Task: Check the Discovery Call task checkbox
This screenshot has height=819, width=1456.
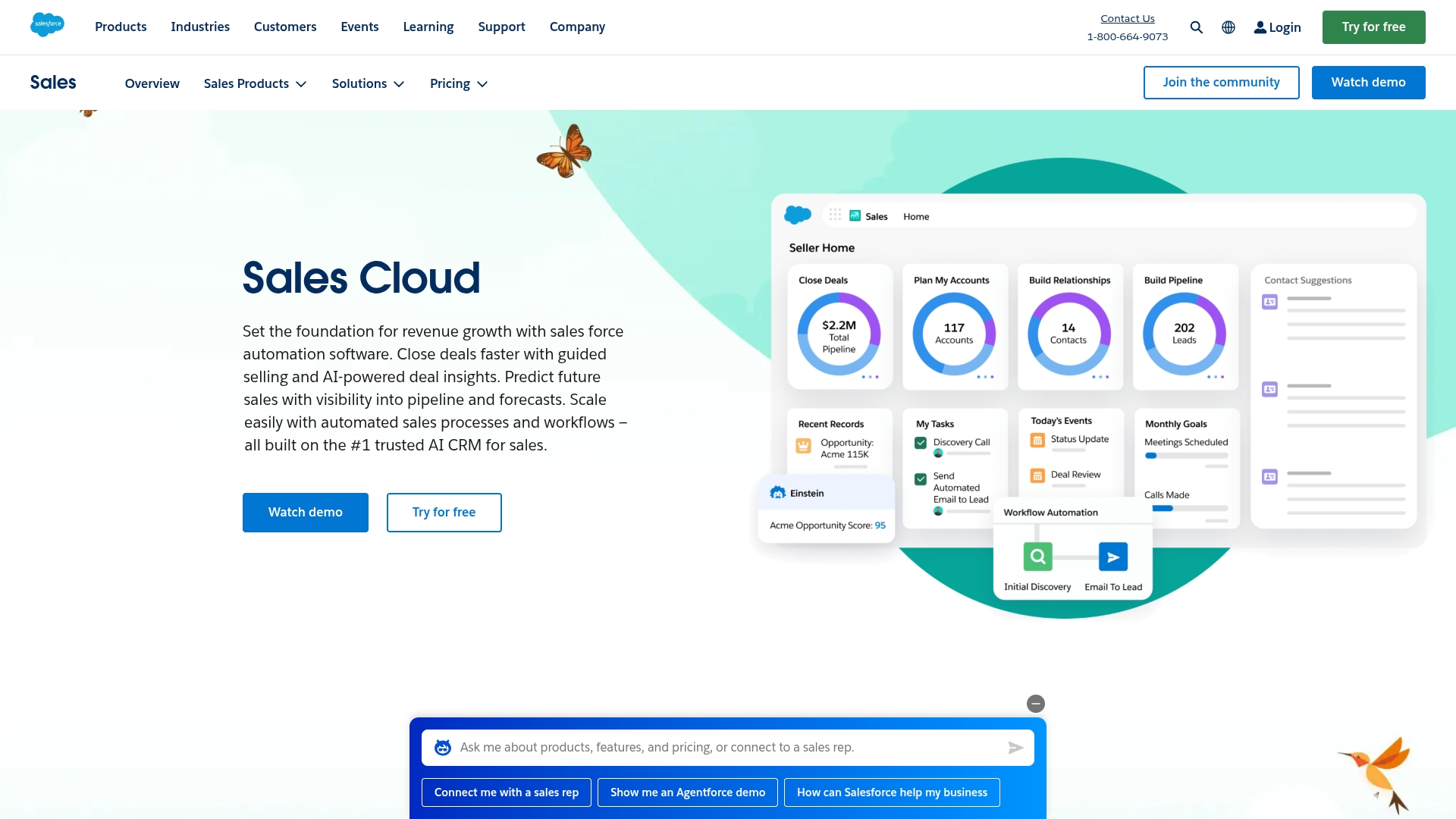Action: [x=921, y=441]
